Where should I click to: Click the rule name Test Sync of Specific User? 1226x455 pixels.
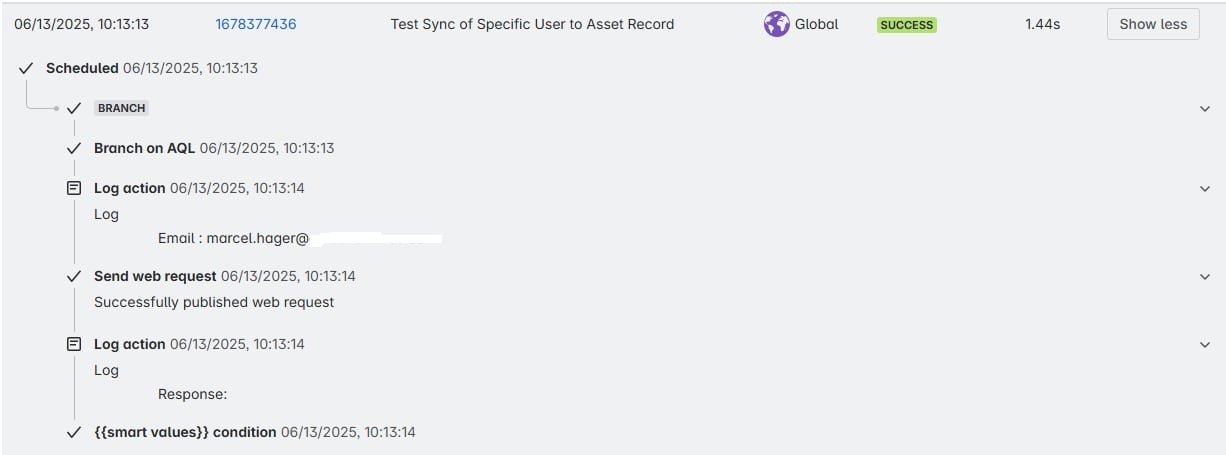pos(532,24)
